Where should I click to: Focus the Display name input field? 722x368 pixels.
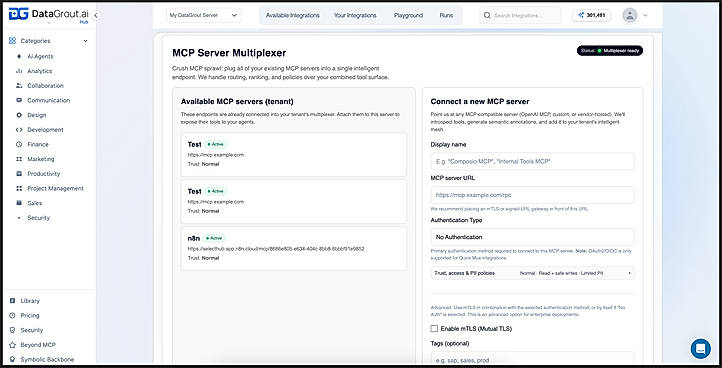pos(532,162)
